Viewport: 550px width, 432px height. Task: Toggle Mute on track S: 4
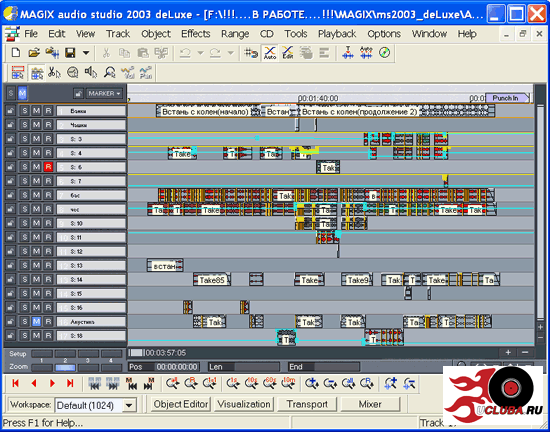36,153
